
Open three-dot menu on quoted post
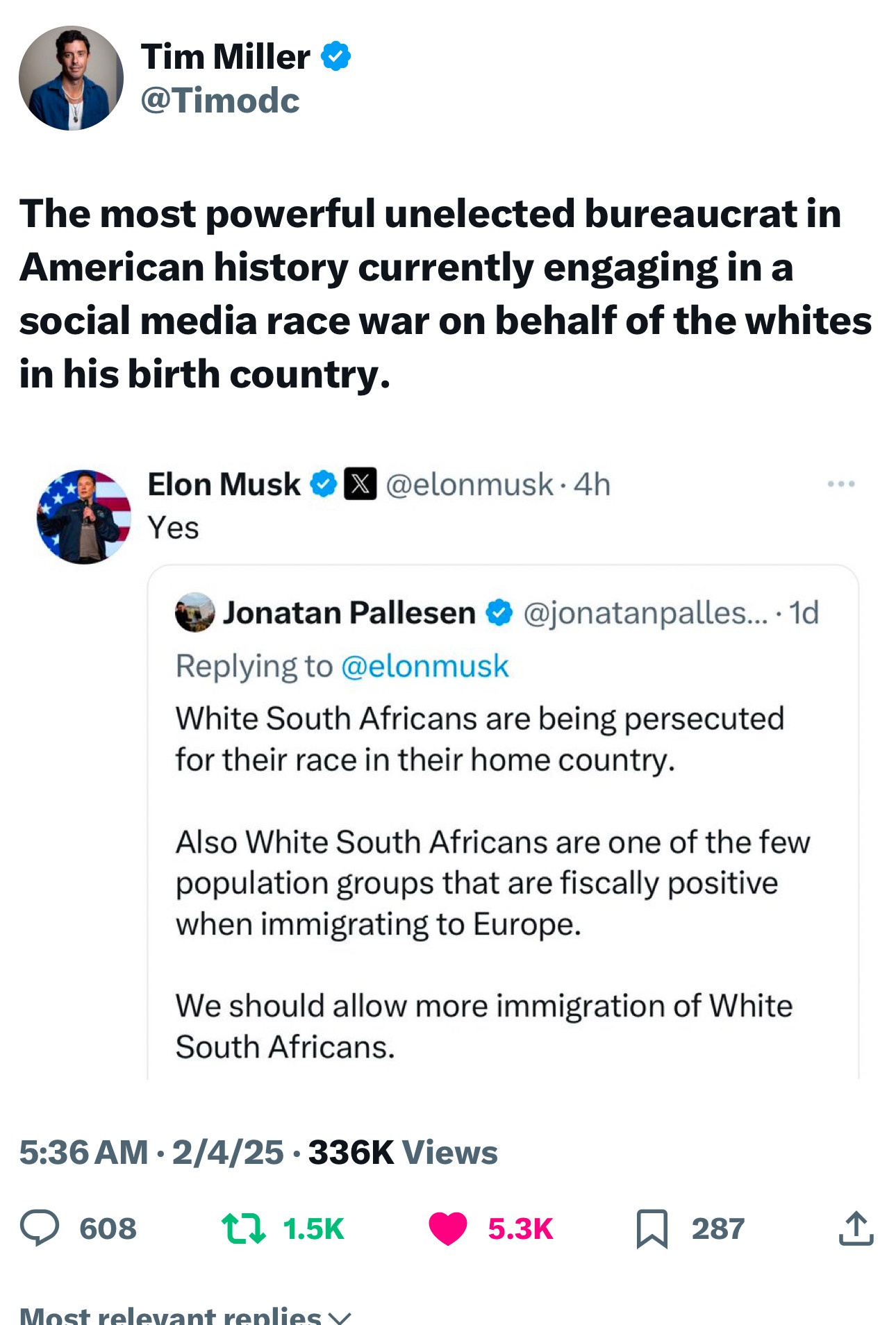pos(841,484)
